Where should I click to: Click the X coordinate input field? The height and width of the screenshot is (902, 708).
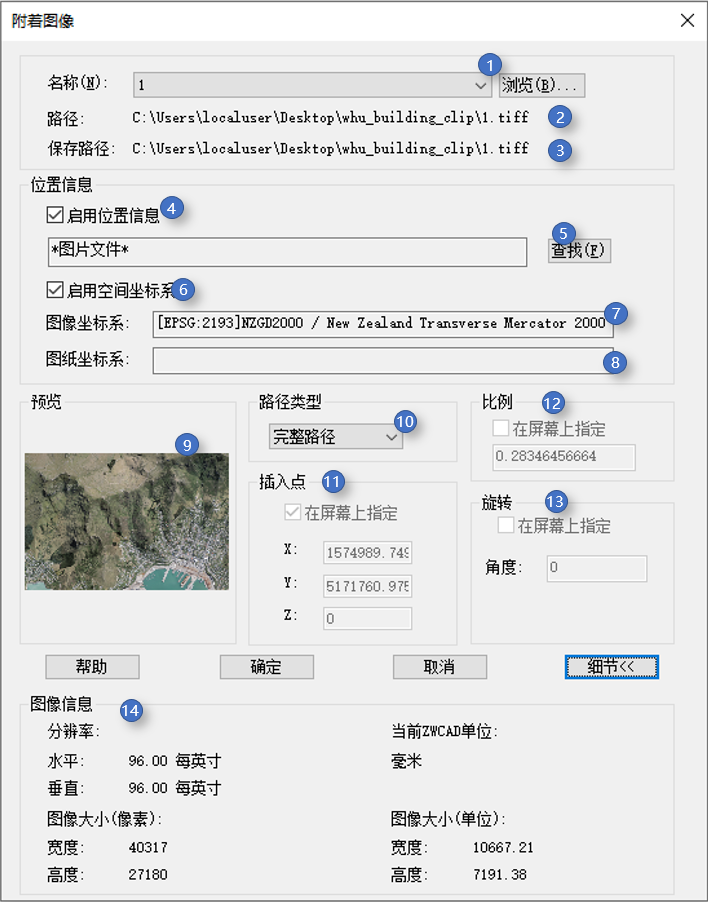(x=367, y=553)
